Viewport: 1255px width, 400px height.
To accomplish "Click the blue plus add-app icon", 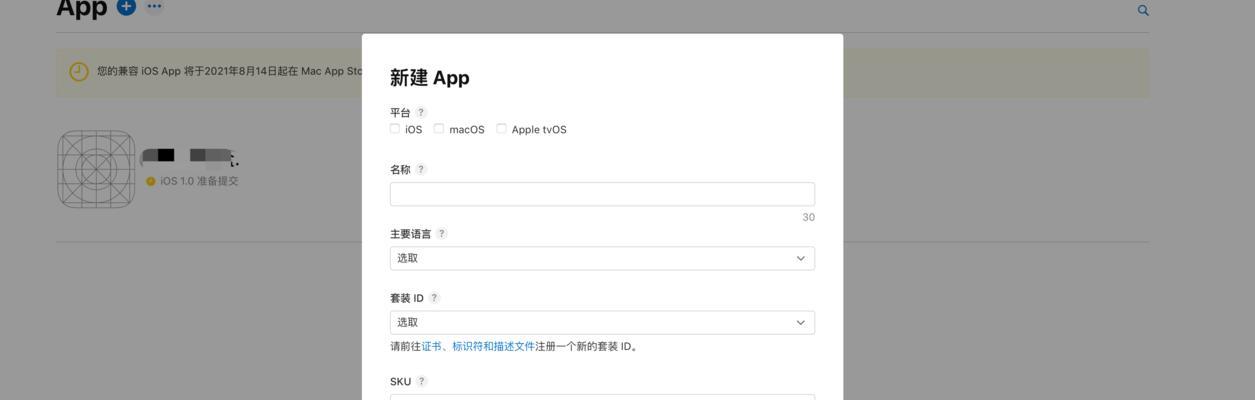I will click(126, 6).
